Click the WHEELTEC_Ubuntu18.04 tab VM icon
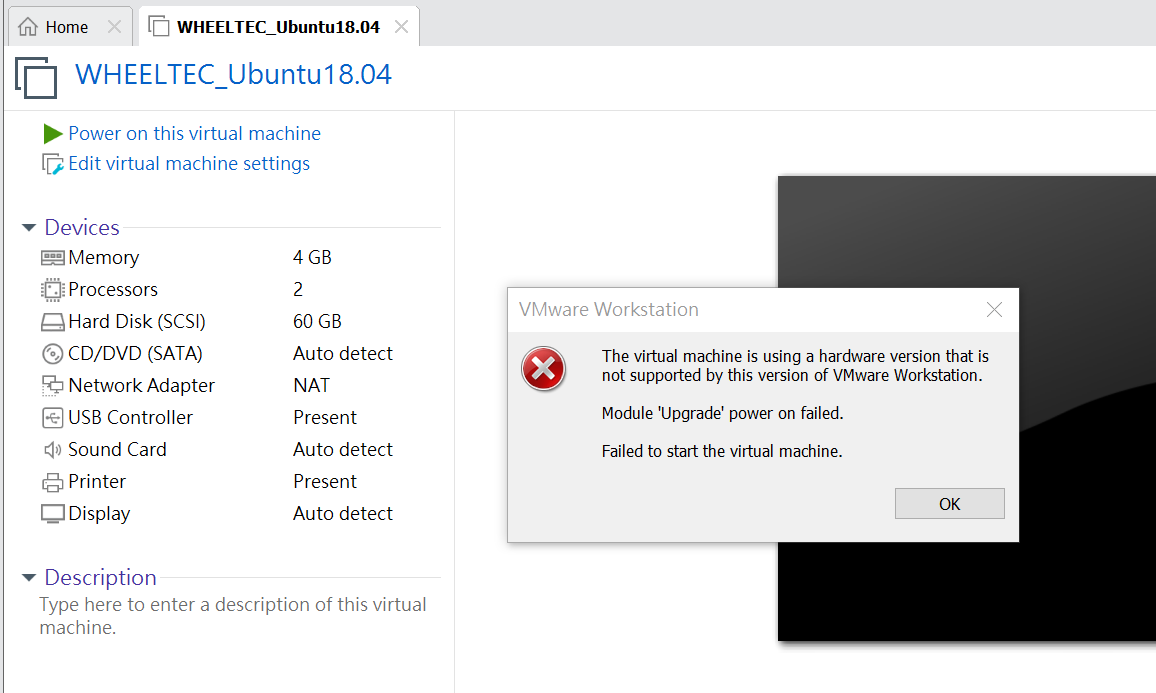The height and width of the screenshot is (693, 1156). click(x=159, y=27)
